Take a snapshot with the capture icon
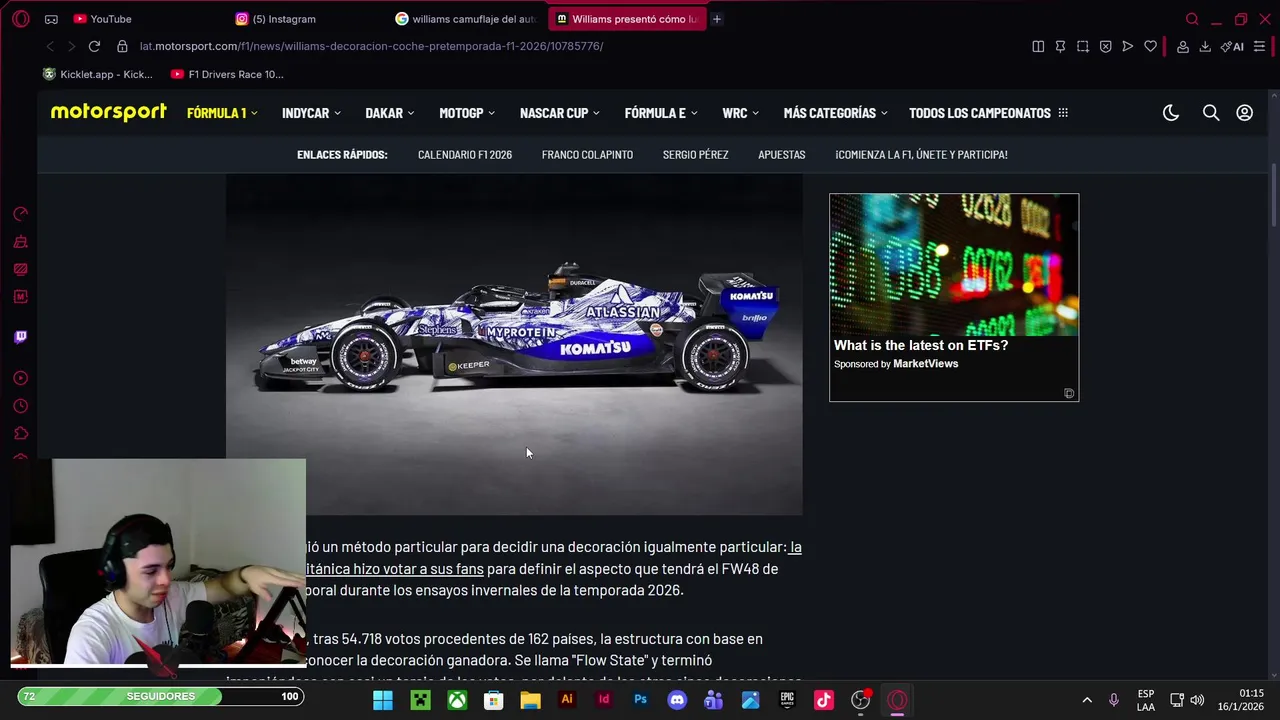 [x=1083, y=46]
